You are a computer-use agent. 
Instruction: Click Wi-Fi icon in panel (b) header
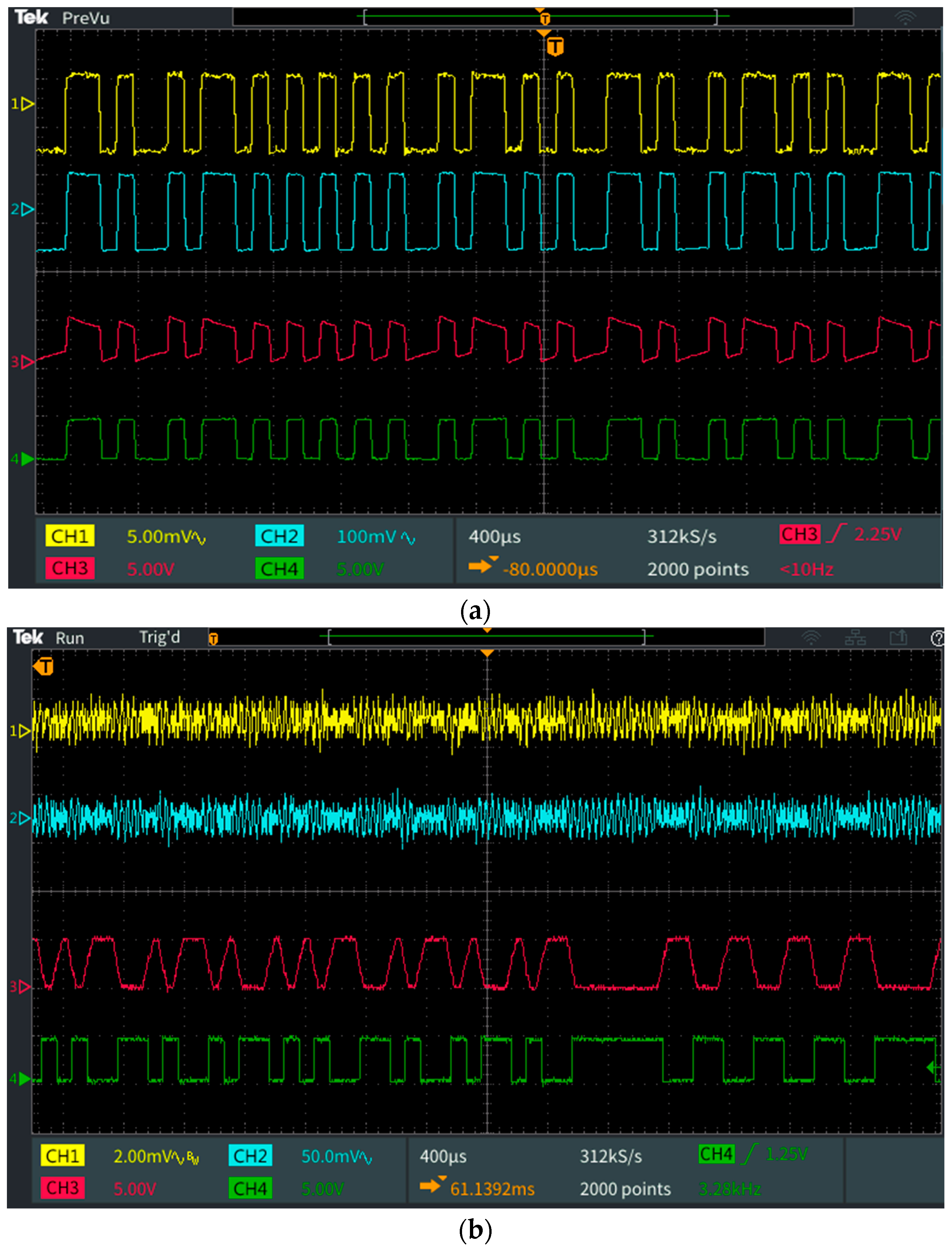pos(812,638)
